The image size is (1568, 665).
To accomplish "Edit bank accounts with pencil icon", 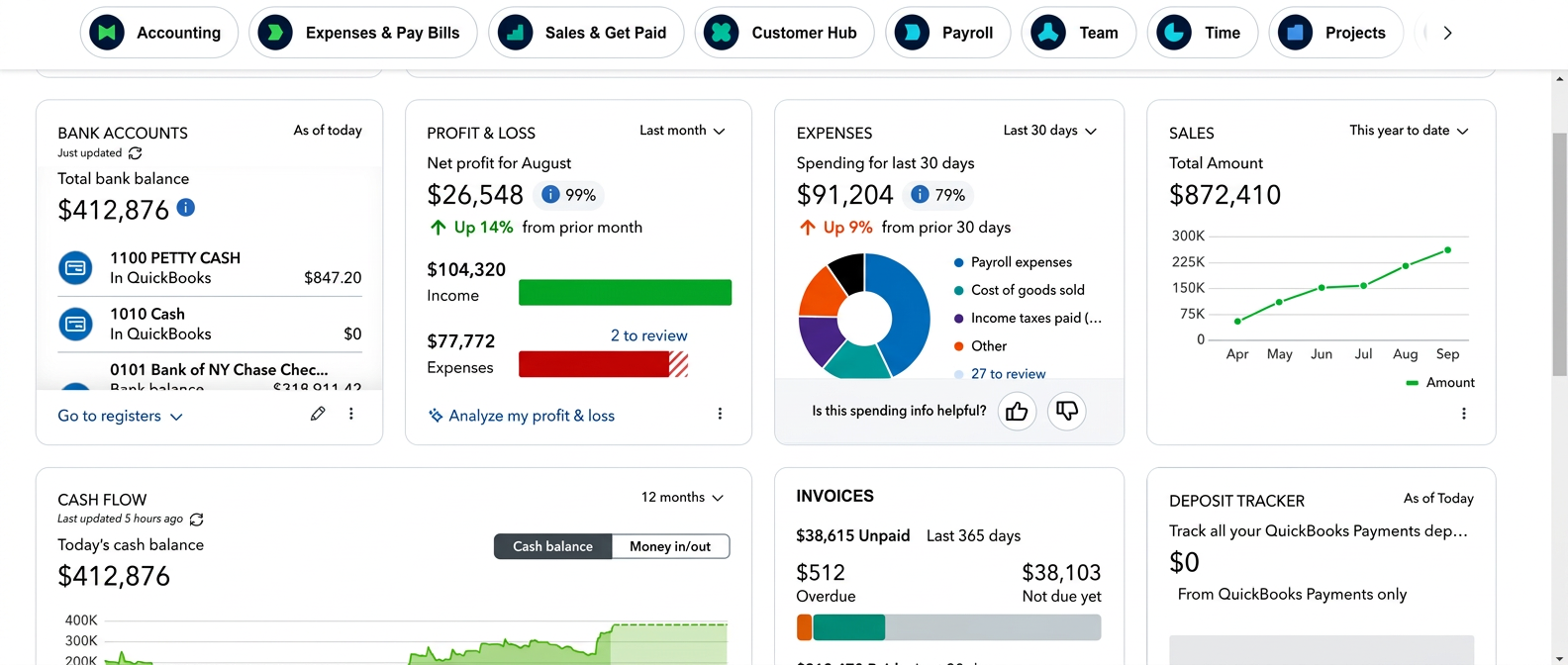I will [x=318, y=414].
